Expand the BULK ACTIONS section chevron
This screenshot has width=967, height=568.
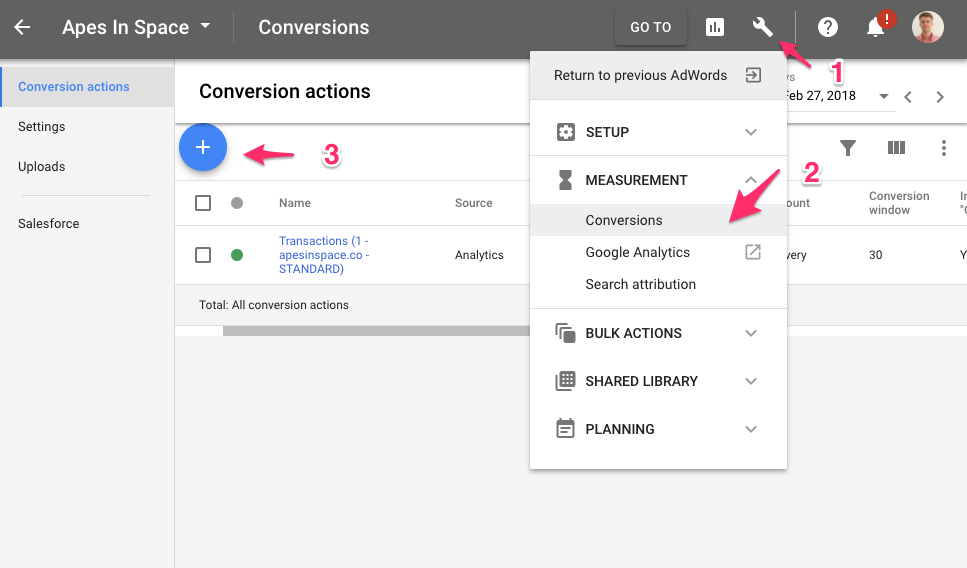point(751,333)
